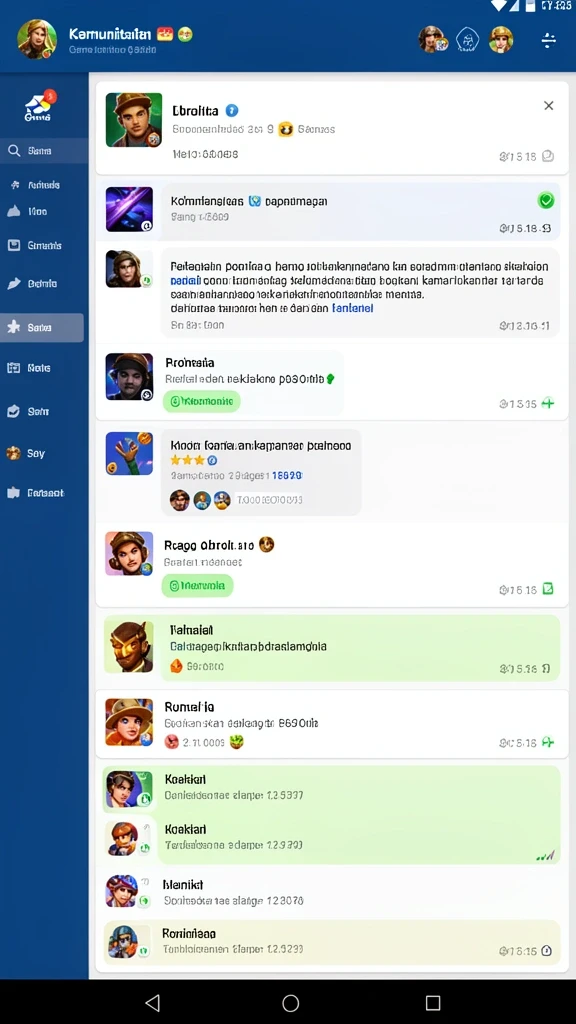Viewport: 576px width, 1024px height.
Task: Open the first Koekiarl avatar
Action: pyautogui.click(x=129, y=789)
